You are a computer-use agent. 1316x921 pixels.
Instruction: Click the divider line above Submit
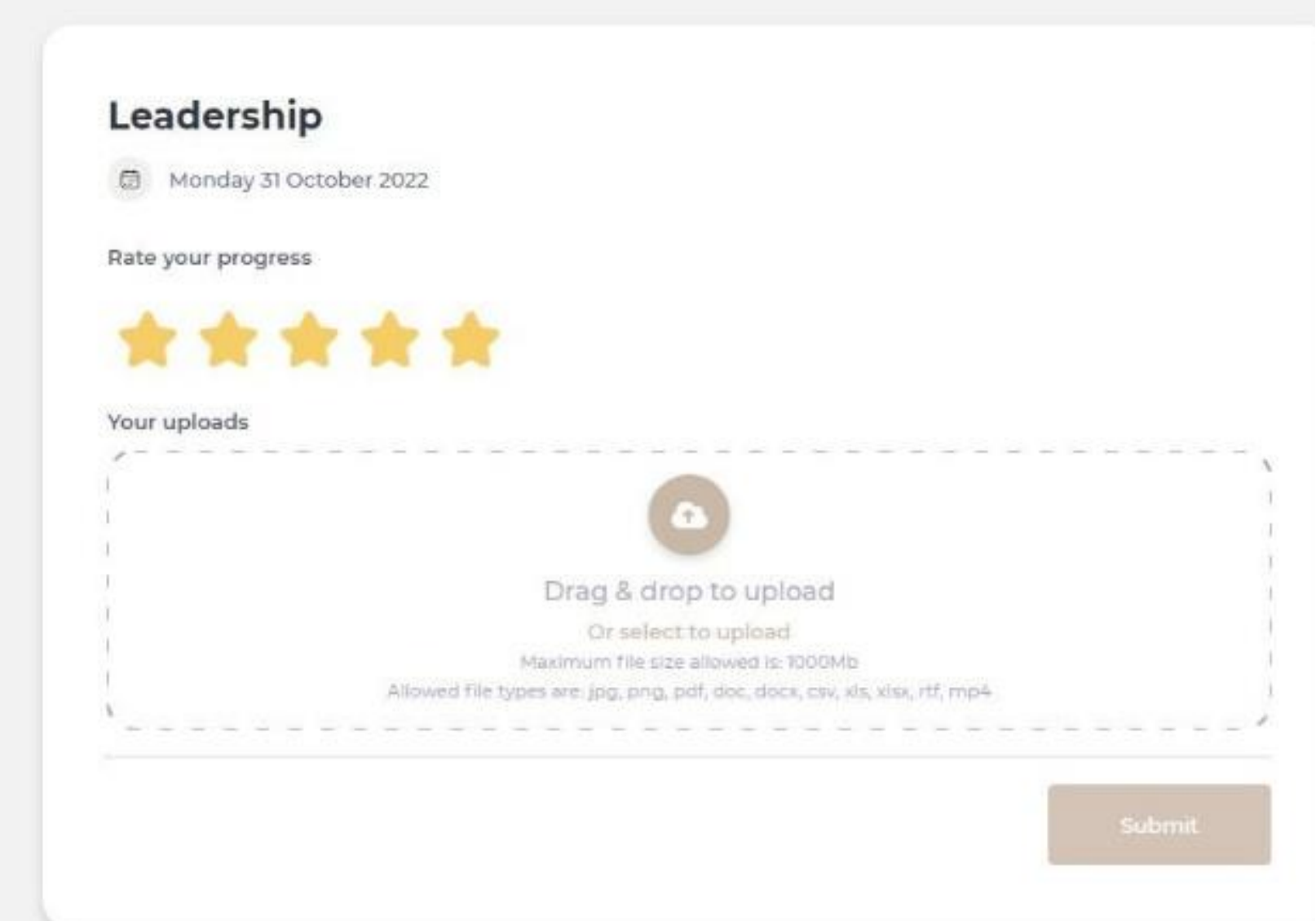pos(689,757)
